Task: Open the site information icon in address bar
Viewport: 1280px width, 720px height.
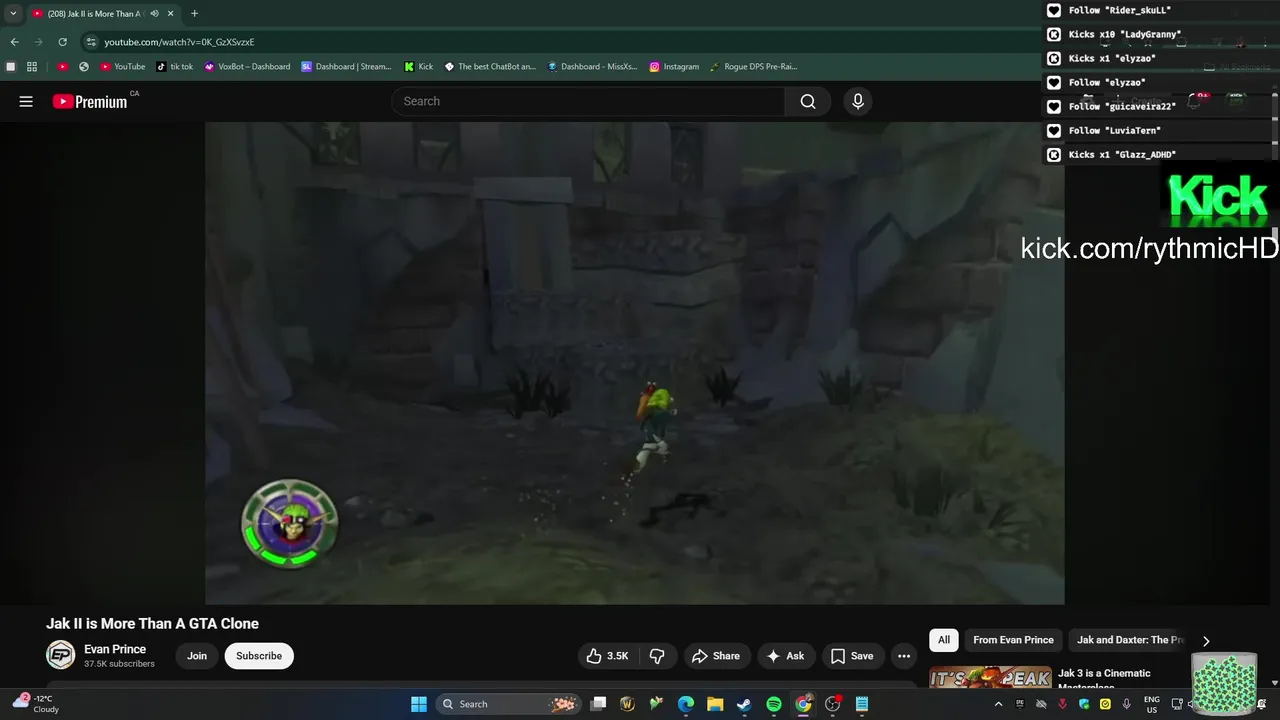Action: click(x=90, y=42)
